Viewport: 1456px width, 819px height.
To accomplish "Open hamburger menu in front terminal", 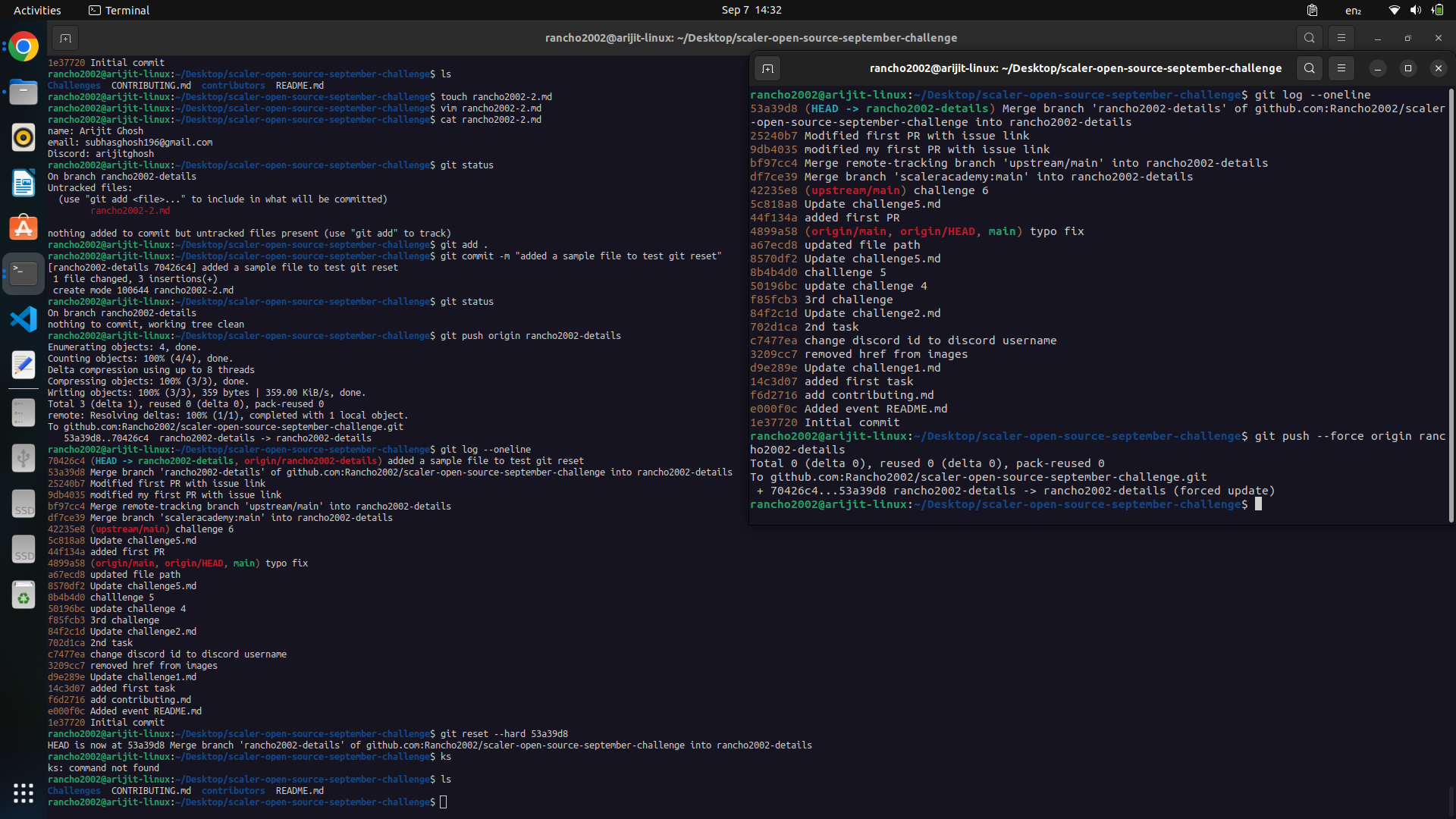I will point(1341,68).
